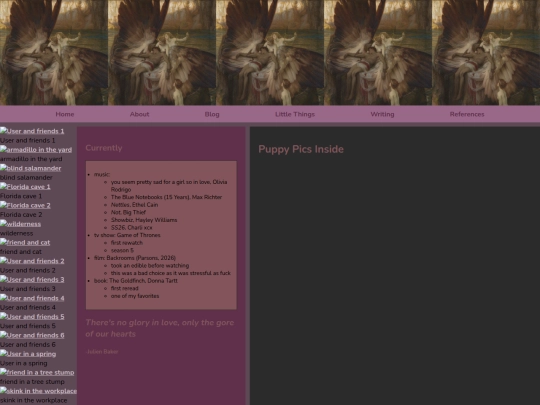View the 'Florida cave 2' image link
540x405 pixels.
25,205
